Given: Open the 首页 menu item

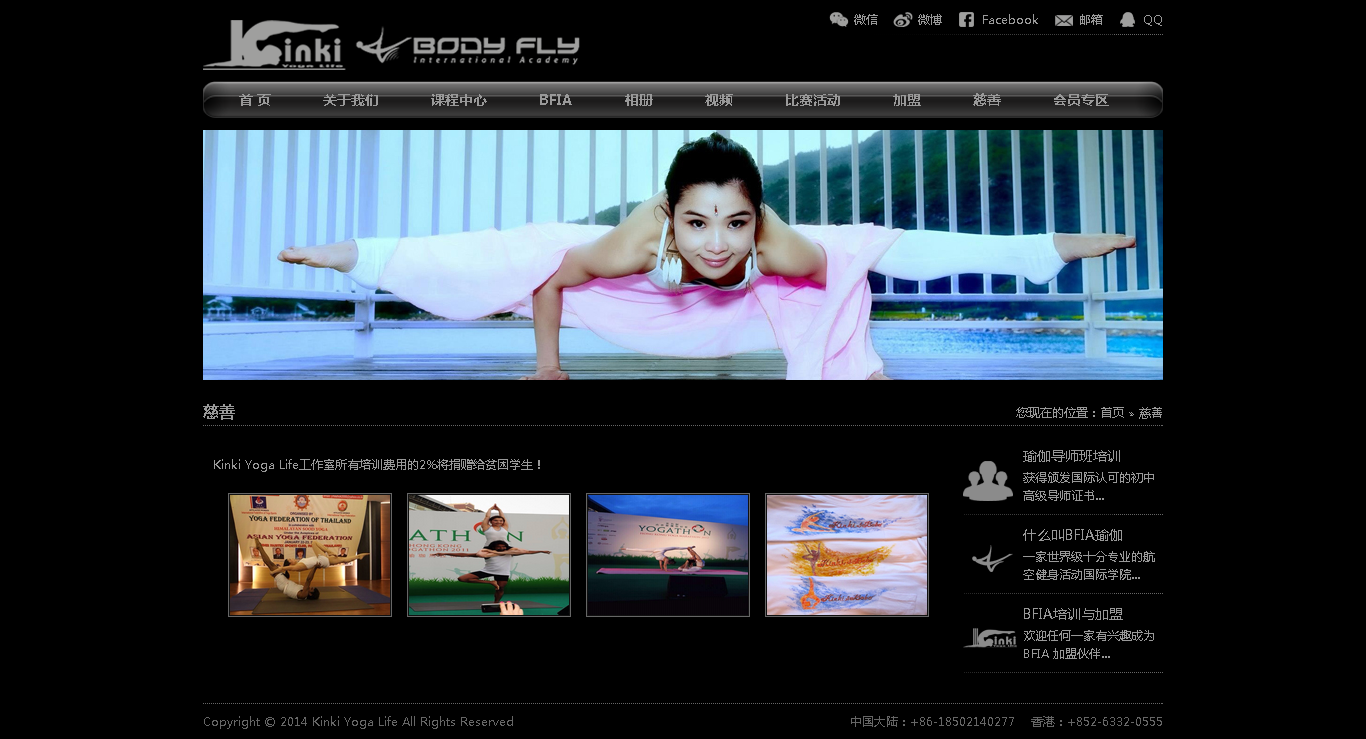Looking at the screenshot, I should pyautogui.click(x=255, y=100).
